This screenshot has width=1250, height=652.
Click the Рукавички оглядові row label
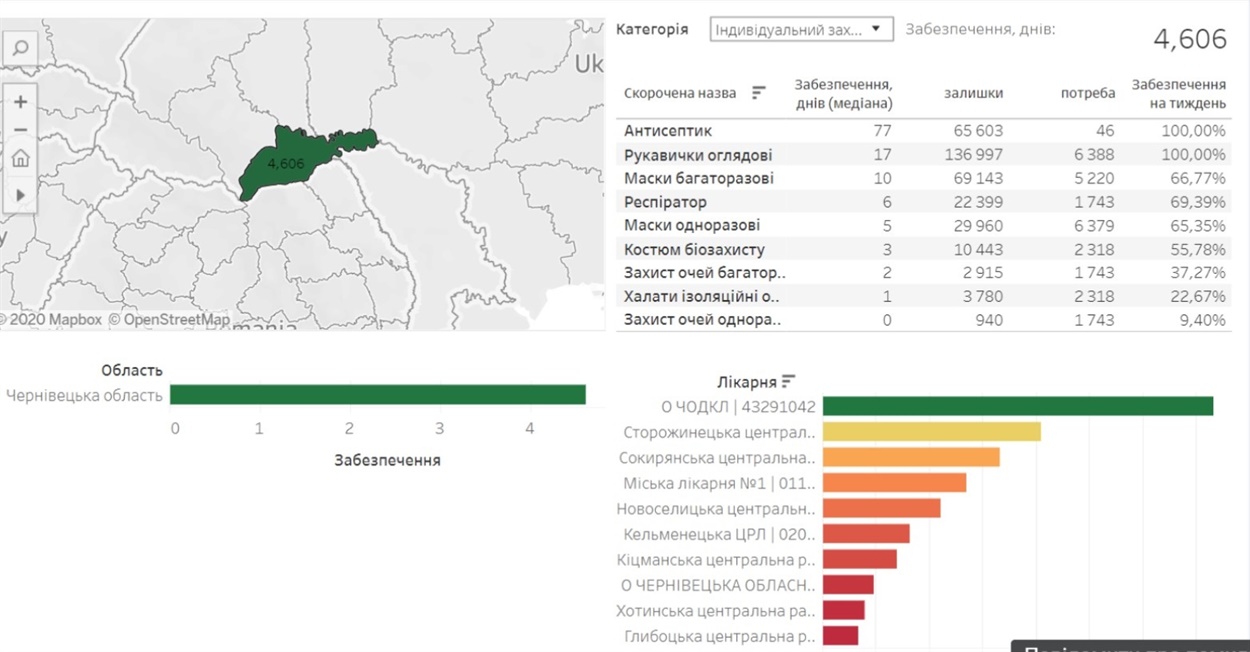coord(698,155)
